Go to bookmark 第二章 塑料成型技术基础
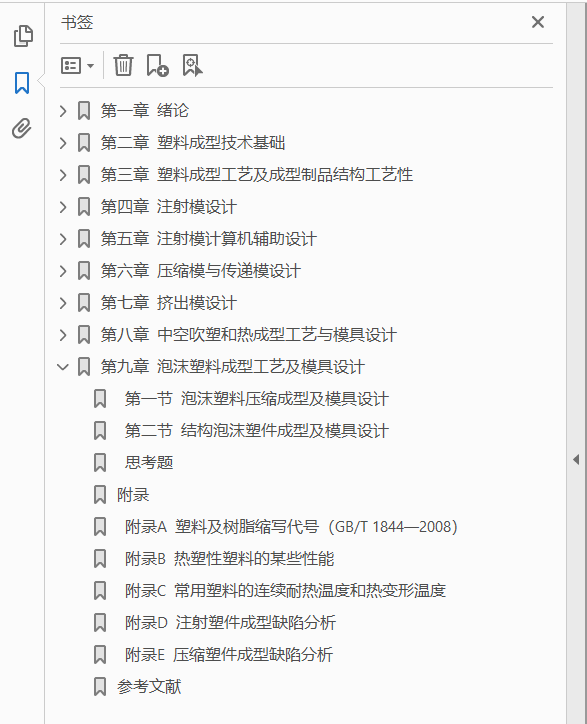The width and height of the screenshot is (587, 724). [x=193, y=143]
